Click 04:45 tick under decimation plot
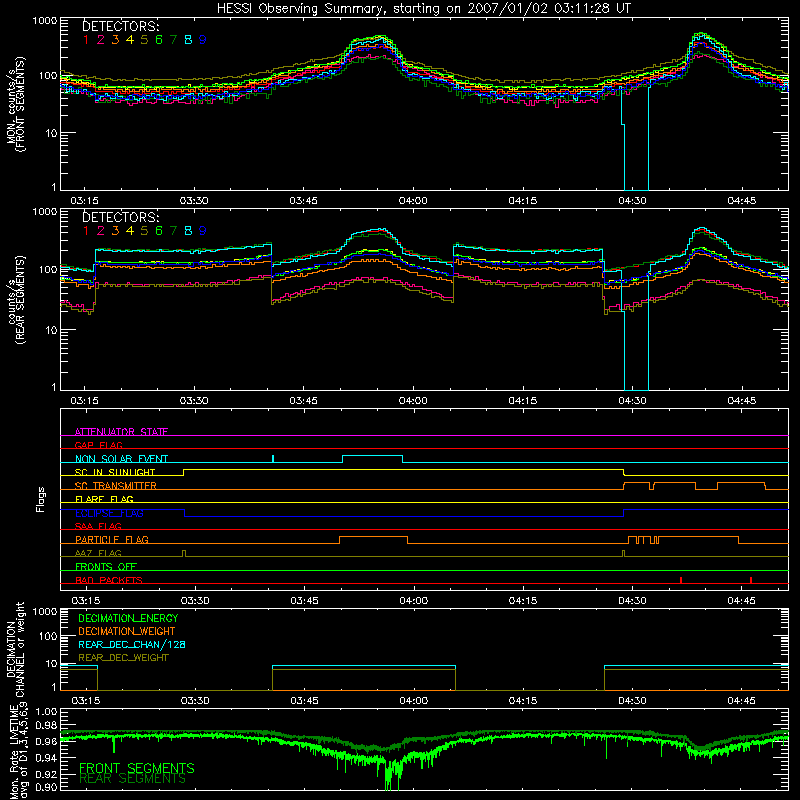Viewport: 800px width, 800px height. (x=741, y=701)
